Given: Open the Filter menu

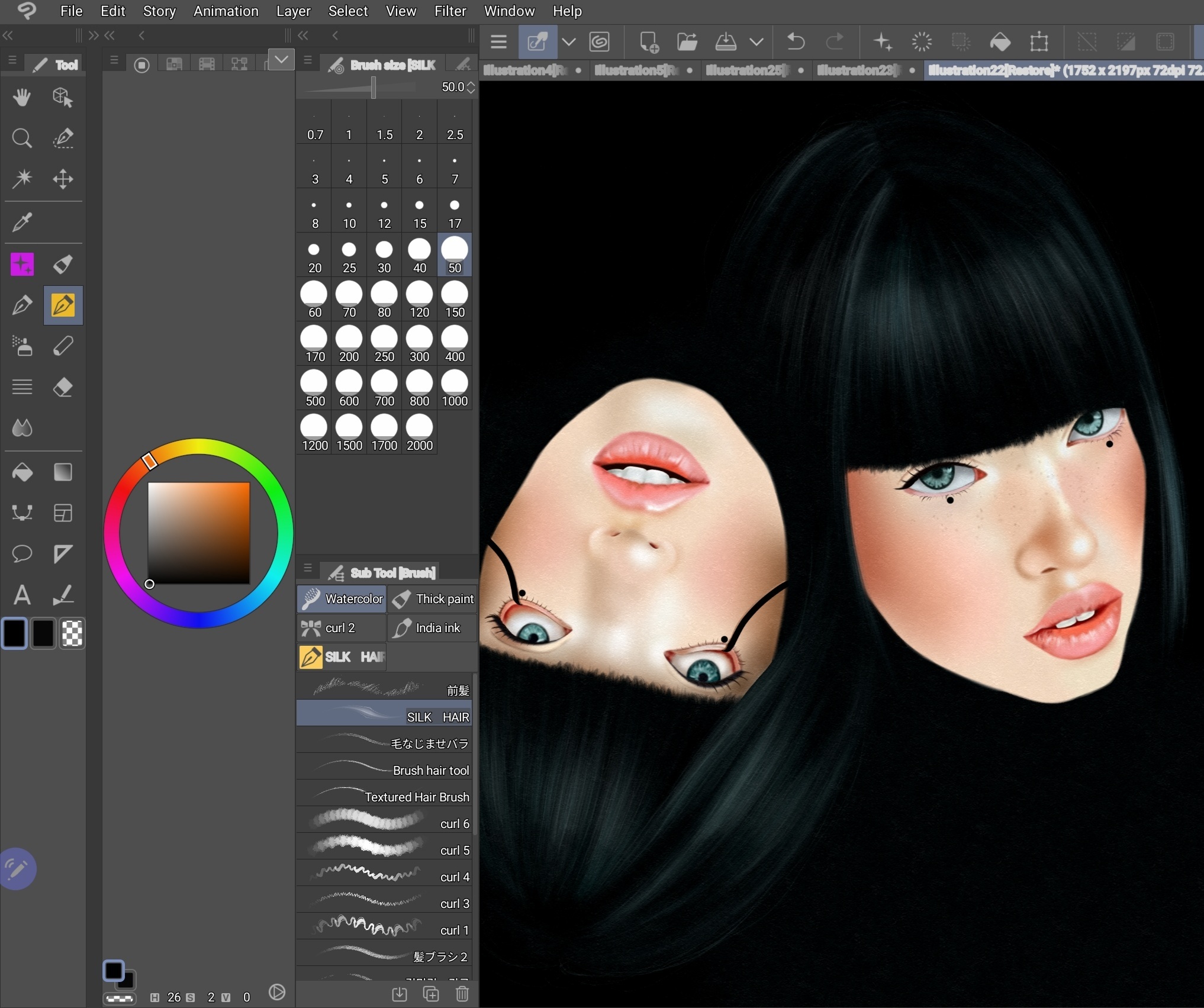Looking at the screenshot, I should 450,11.
